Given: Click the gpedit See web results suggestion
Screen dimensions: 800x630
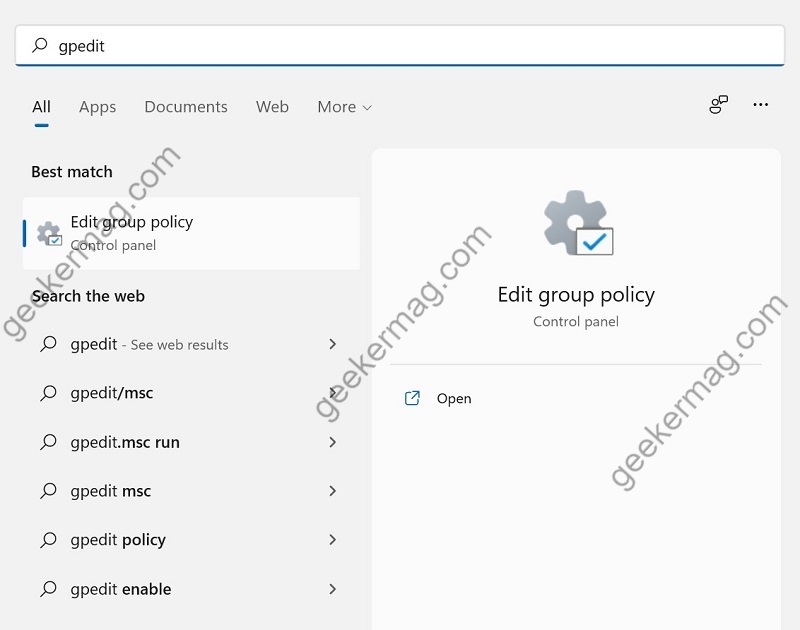Looking at the screenshot, I should click(x=189, y=344).
